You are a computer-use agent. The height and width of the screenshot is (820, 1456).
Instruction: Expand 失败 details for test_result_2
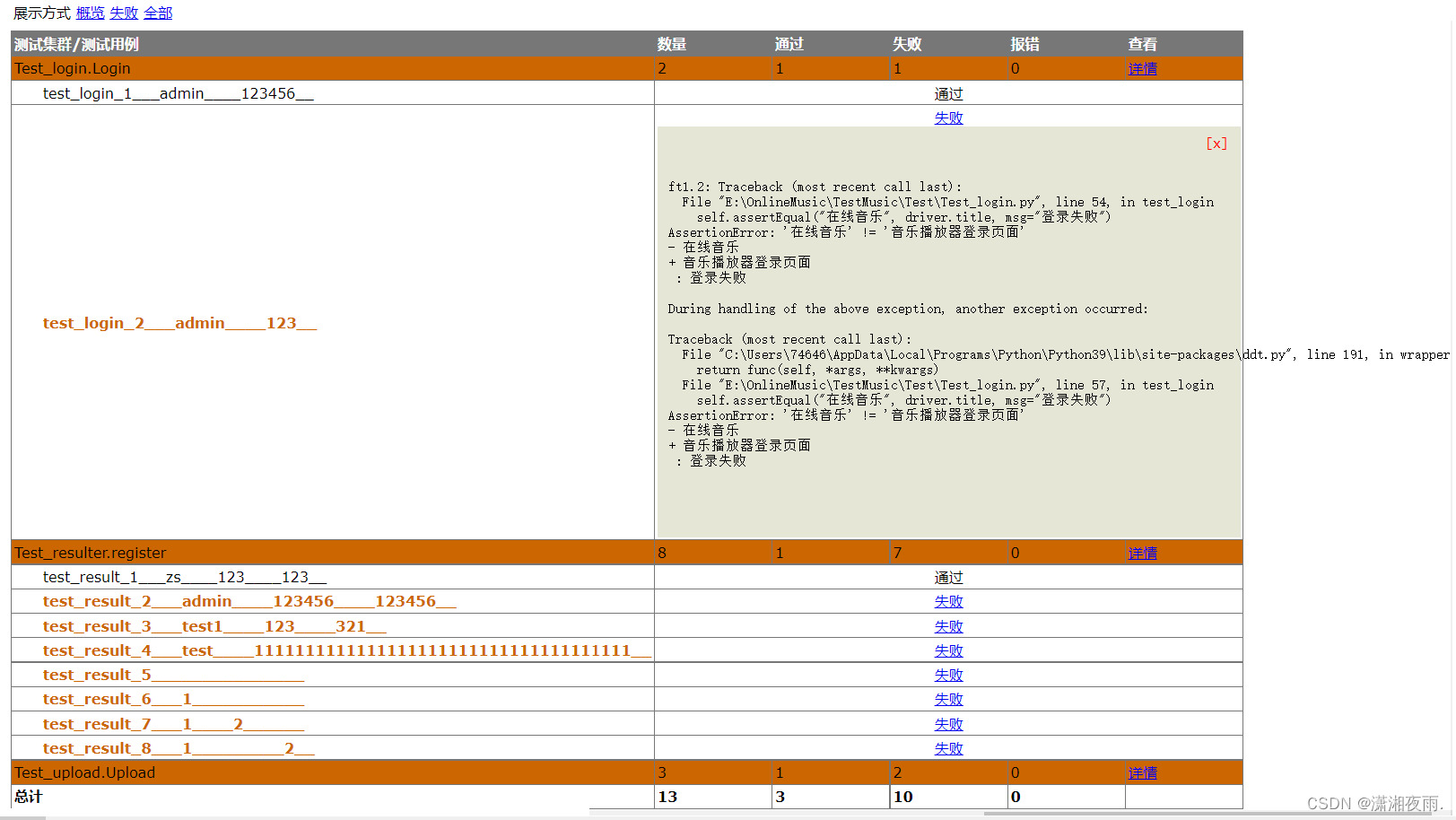coord(948,602)
